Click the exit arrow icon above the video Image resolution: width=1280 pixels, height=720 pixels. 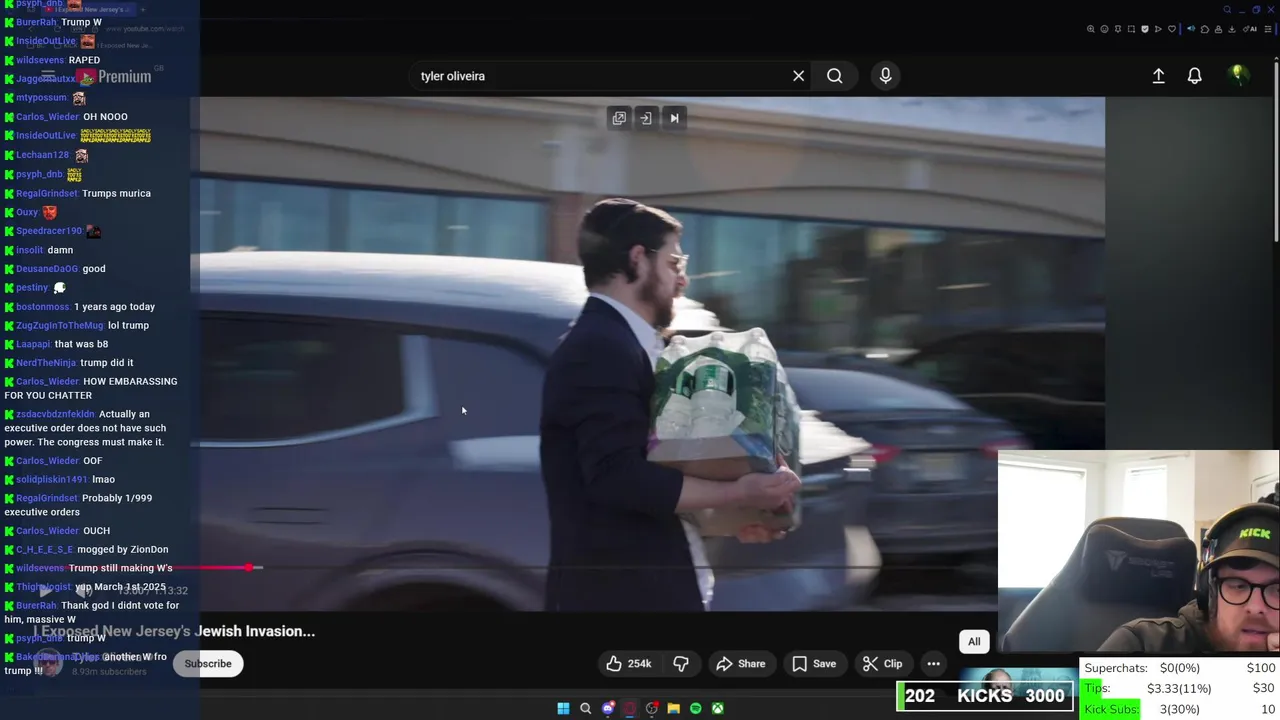(646, 118)
